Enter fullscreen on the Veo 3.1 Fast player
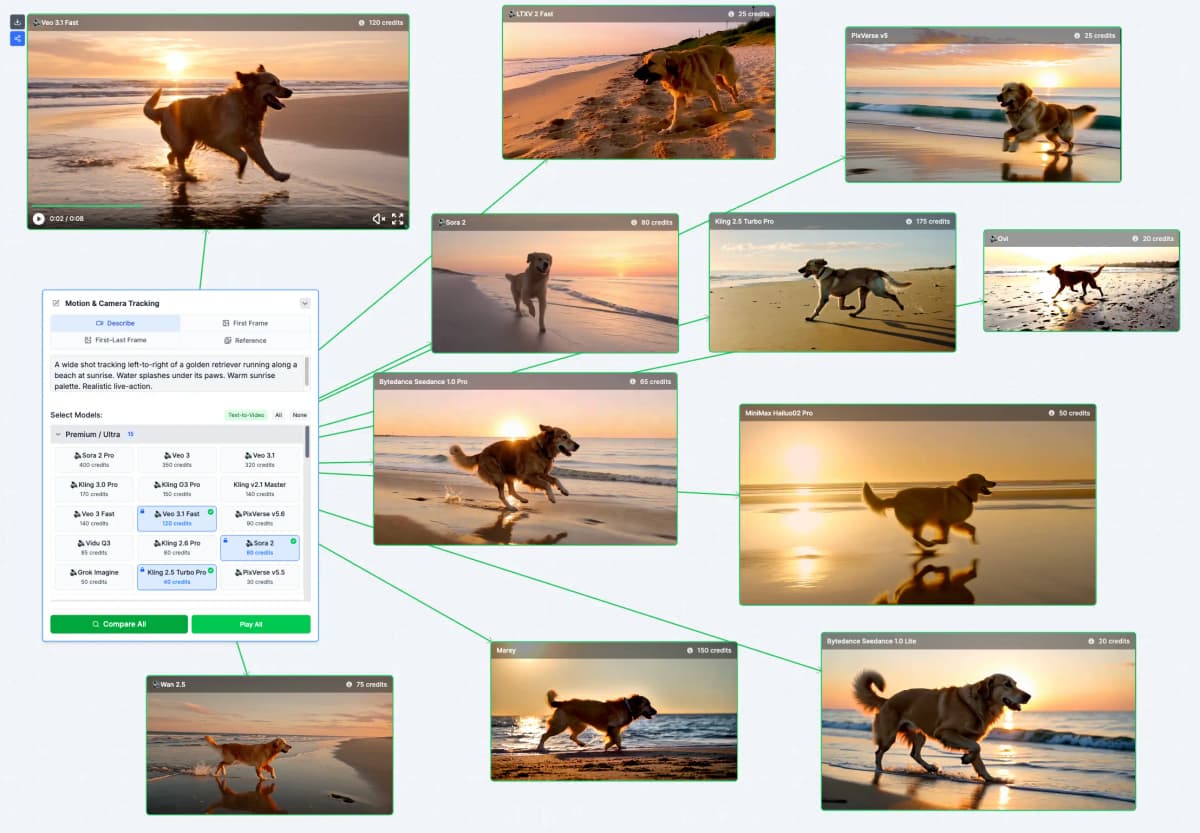 point(398,219)
